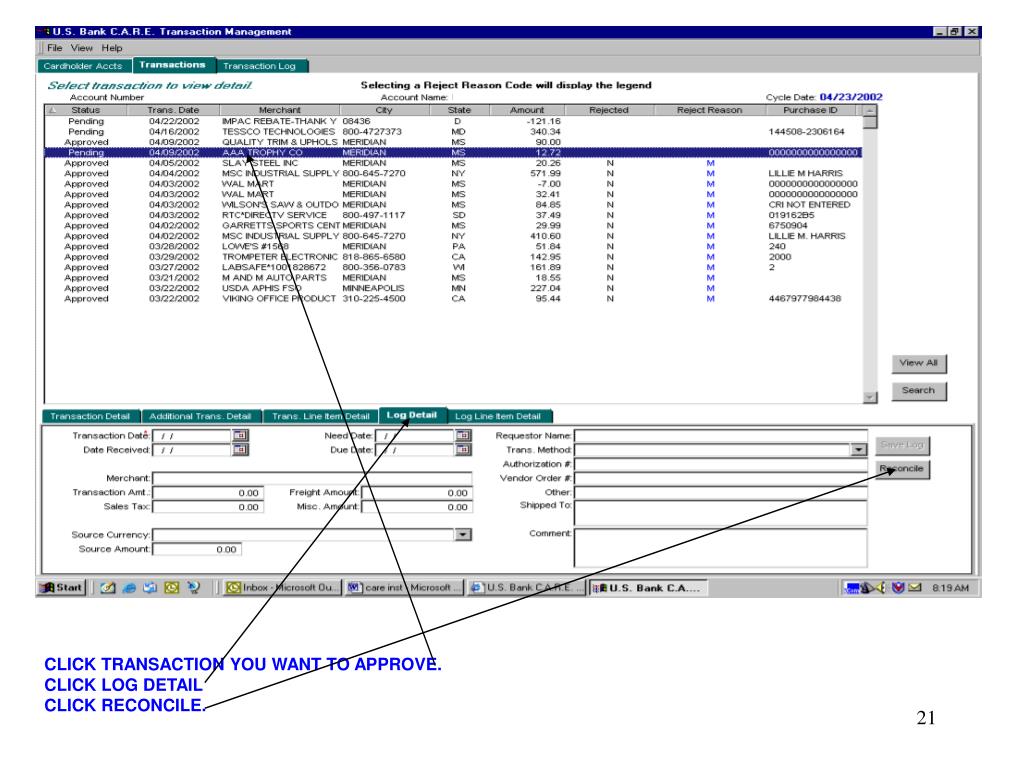Open the Windows Start menu

pyautogui.click(x=63, y=588)
